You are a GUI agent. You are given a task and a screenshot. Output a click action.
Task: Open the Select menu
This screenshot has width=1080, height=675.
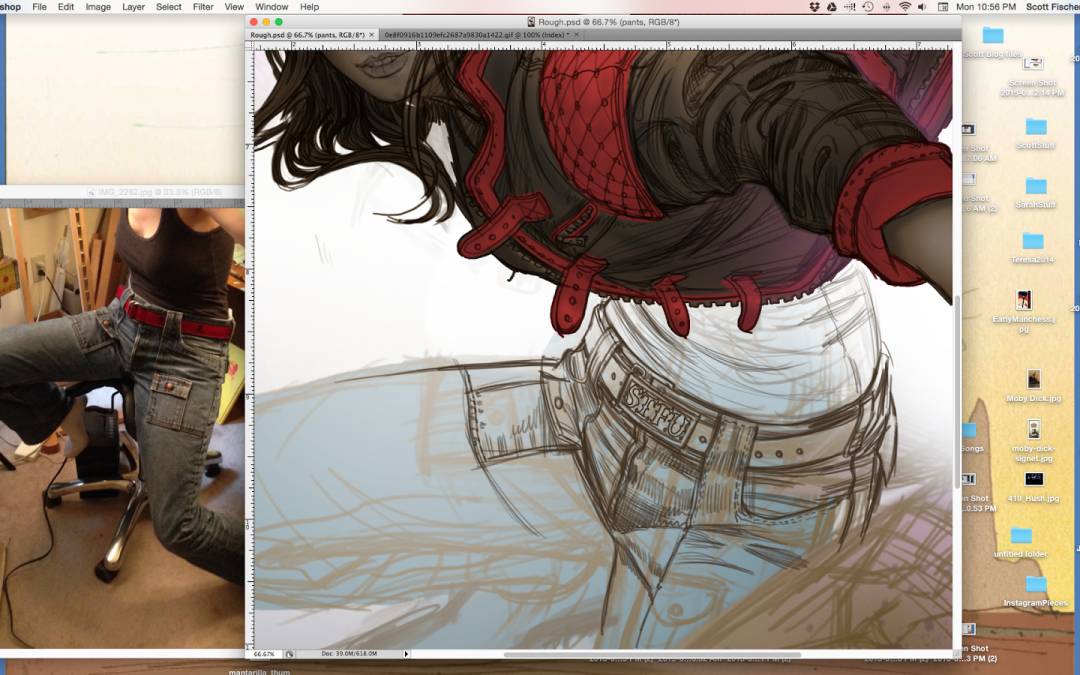coord(169,7)
